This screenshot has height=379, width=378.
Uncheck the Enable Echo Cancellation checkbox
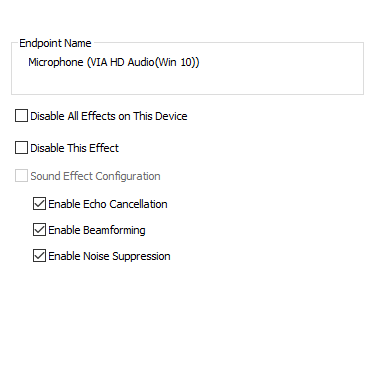click(39, 204)
